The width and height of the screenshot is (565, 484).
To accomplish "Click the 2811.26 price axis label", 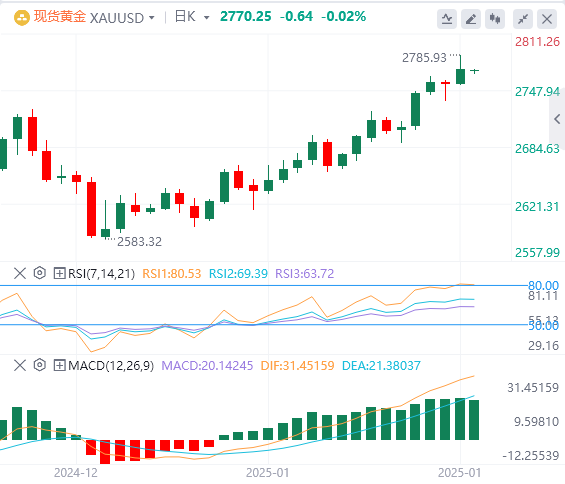I will [537, 42].
